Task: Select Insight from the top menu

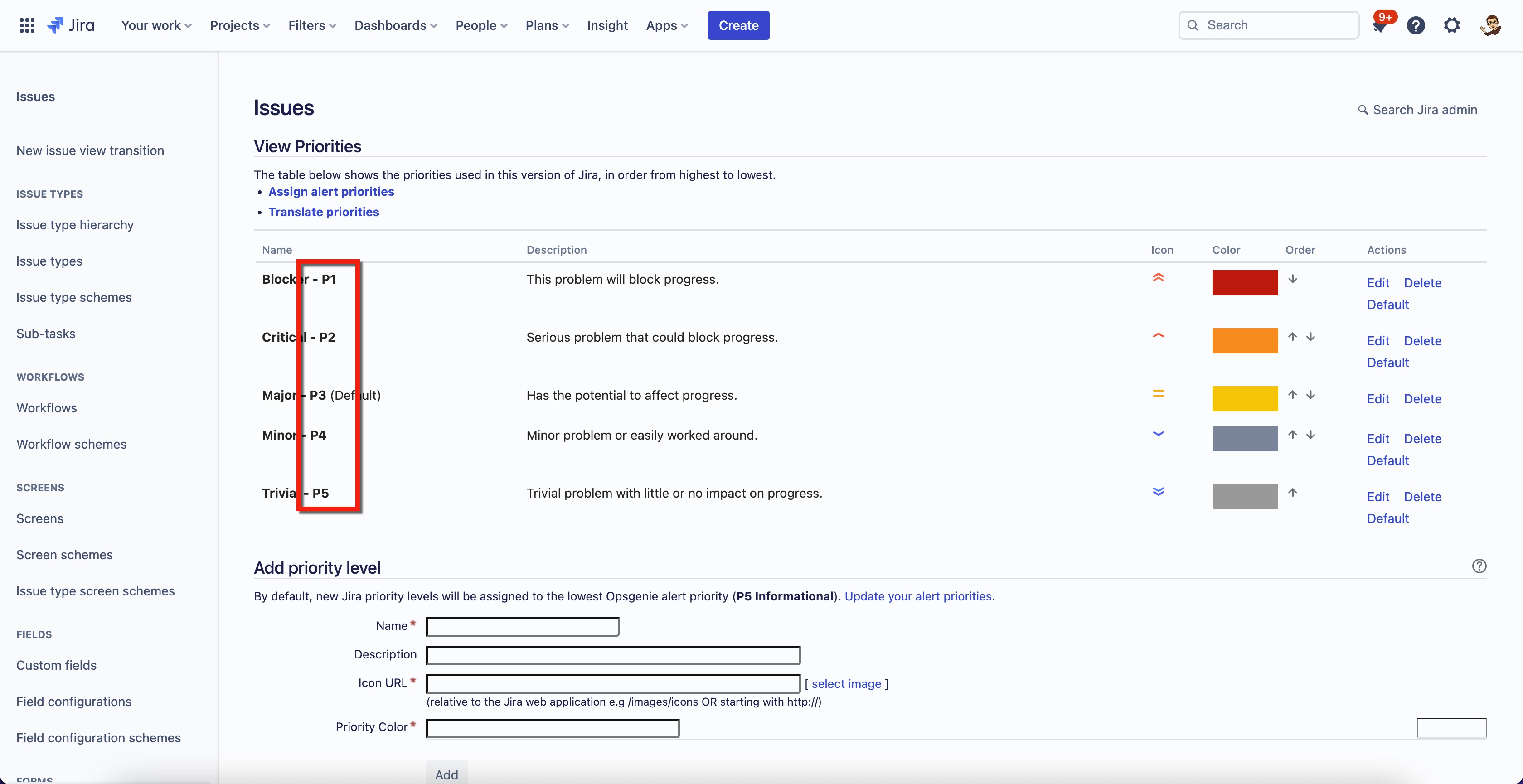Action: 607,25
